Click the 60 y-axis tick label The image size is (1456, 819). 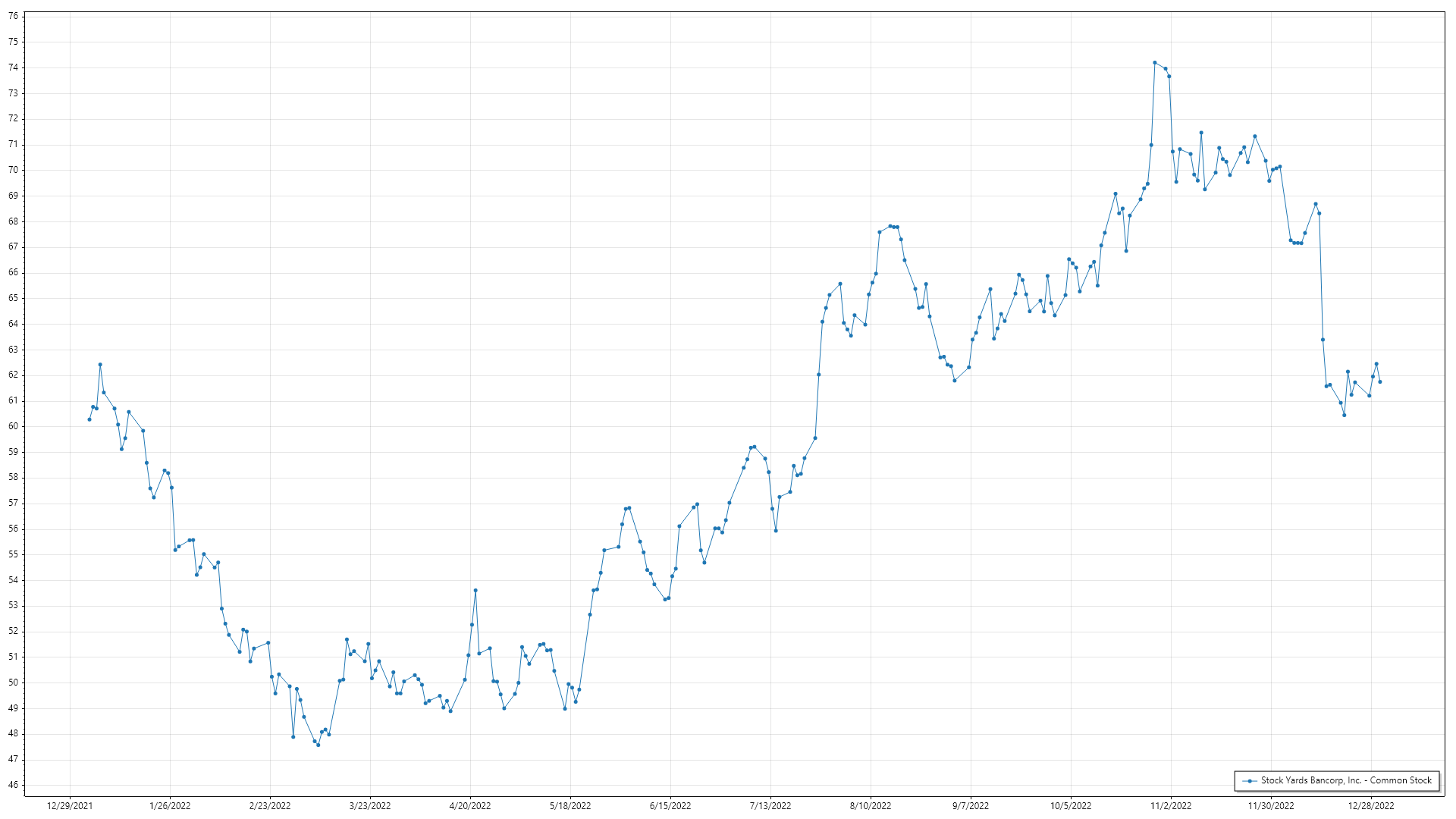(x=13, y=426)
